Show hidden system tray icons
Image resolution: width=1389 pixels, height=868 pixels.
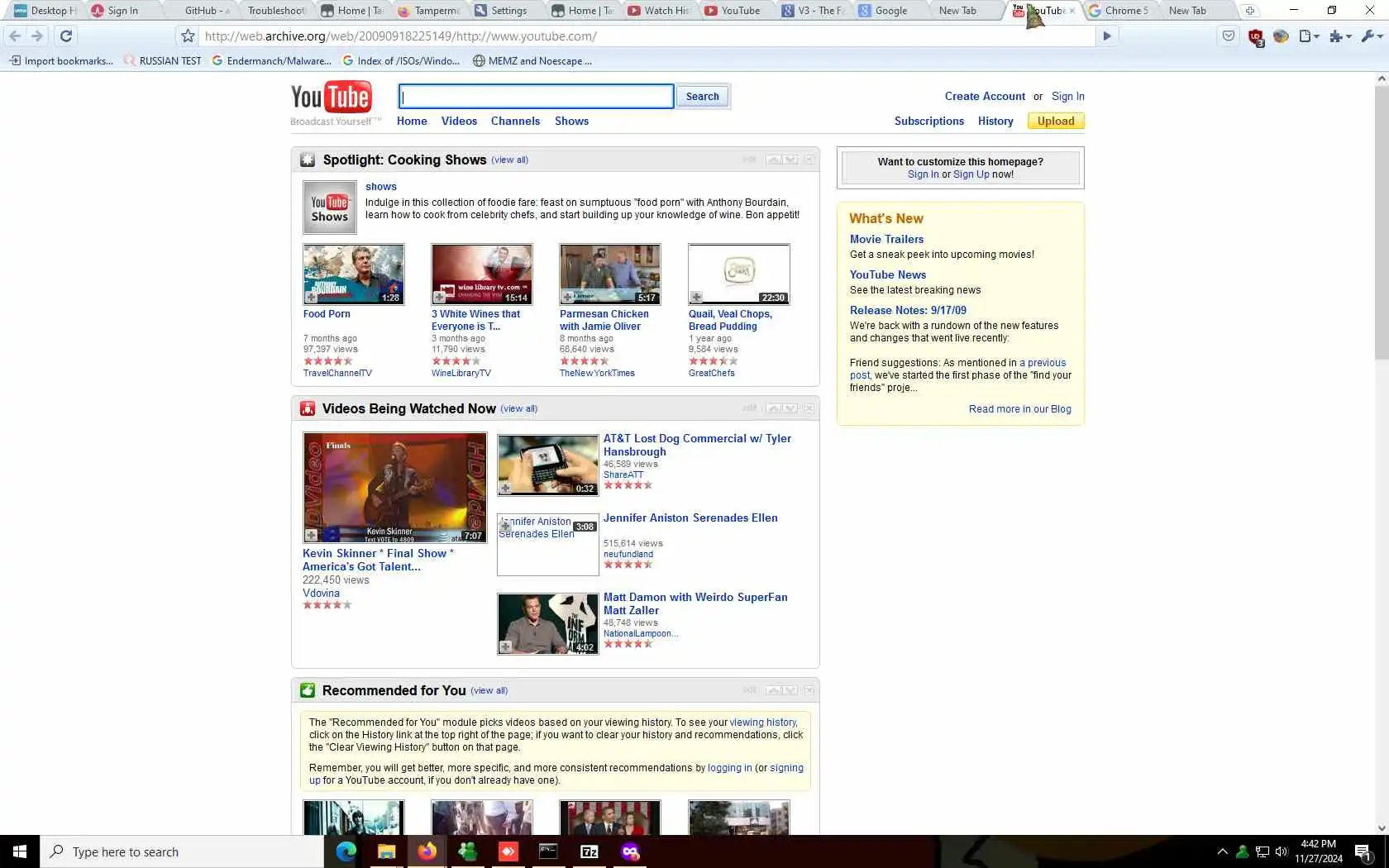click(x=1222, y=851)
